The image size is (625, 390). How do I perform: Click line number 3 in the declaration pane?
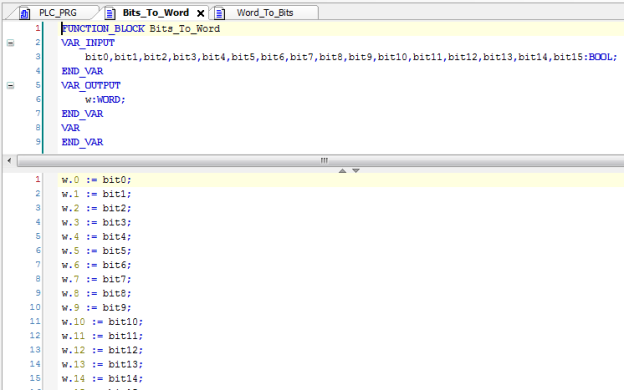[x=38, y=57]
